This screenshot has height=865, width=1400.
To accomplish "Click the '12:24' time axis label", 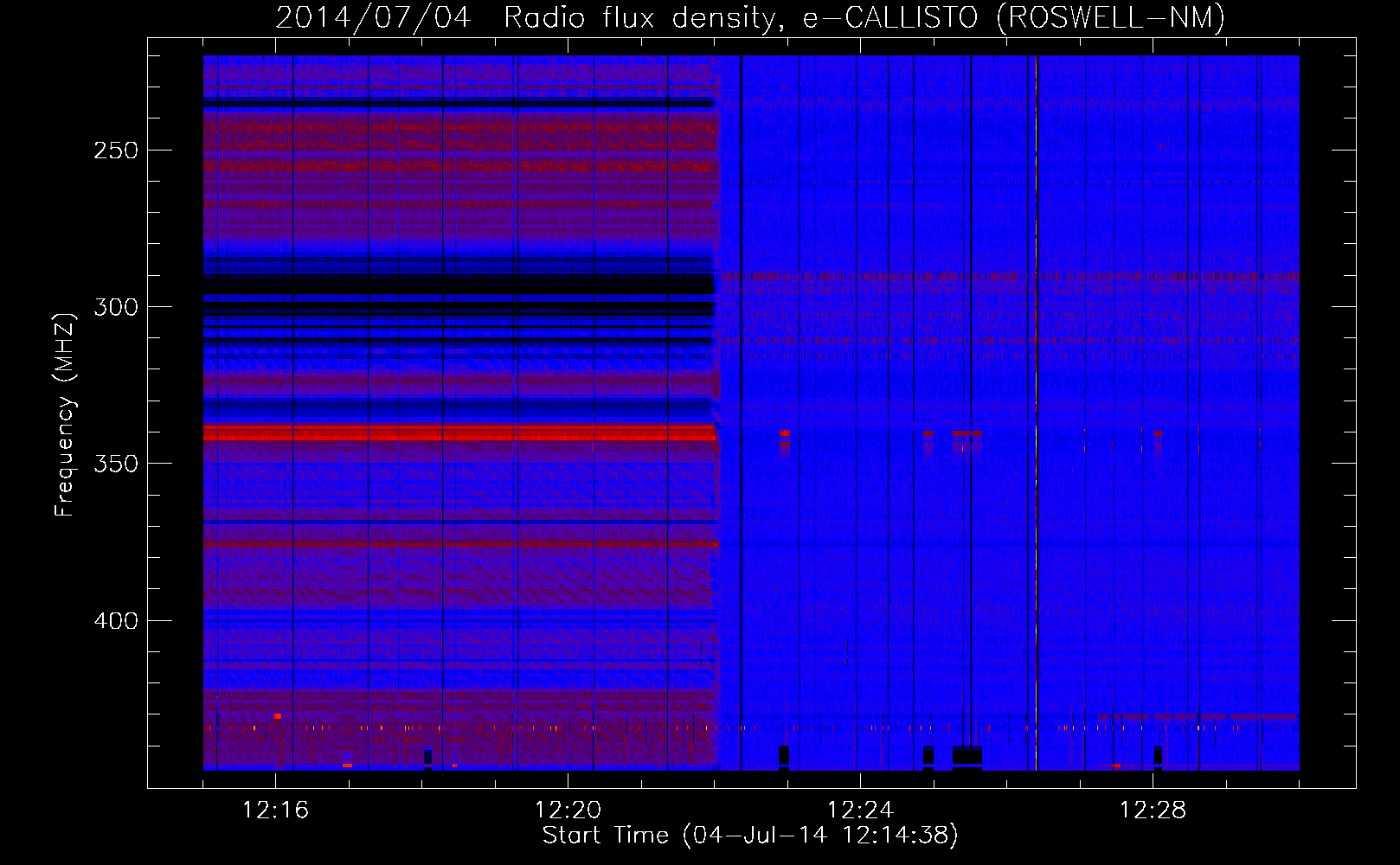I will (x=860, y=811).
